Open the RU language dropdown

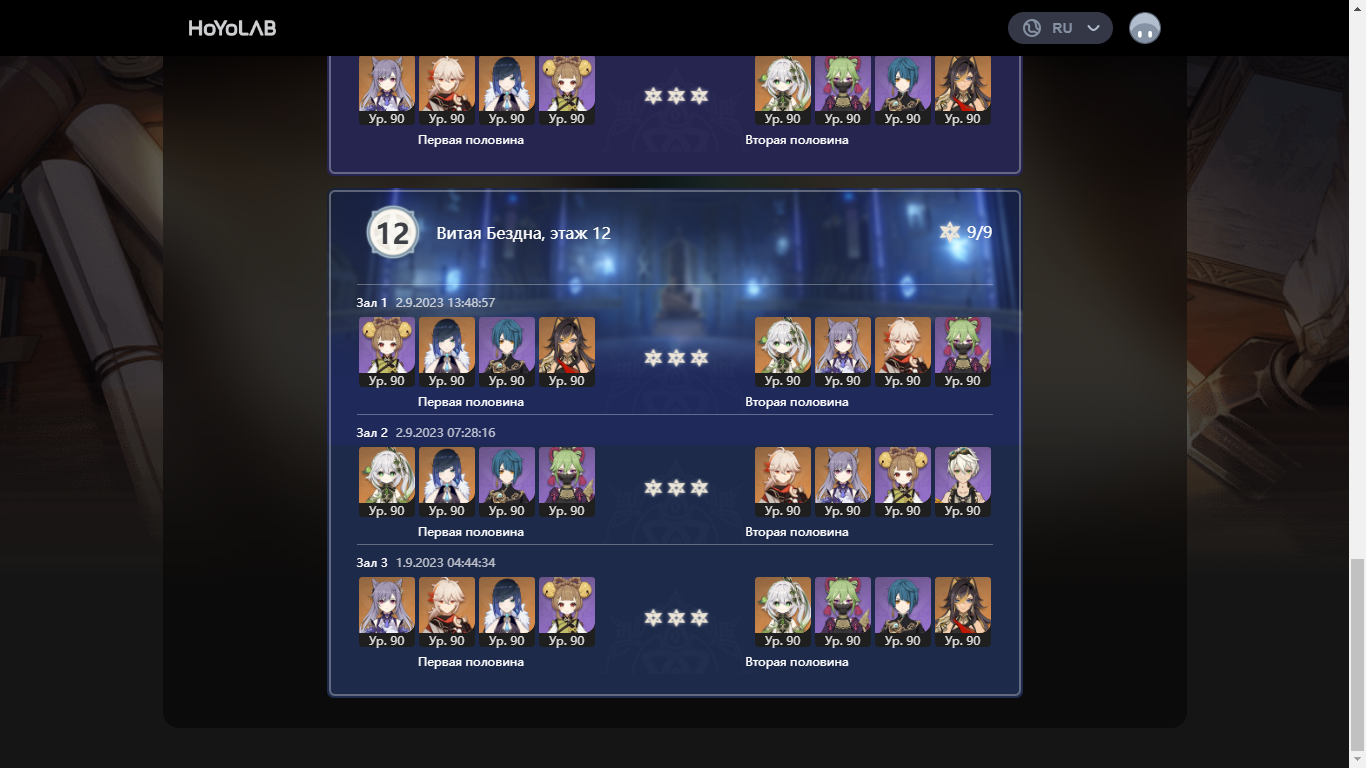click(1060, 28)
